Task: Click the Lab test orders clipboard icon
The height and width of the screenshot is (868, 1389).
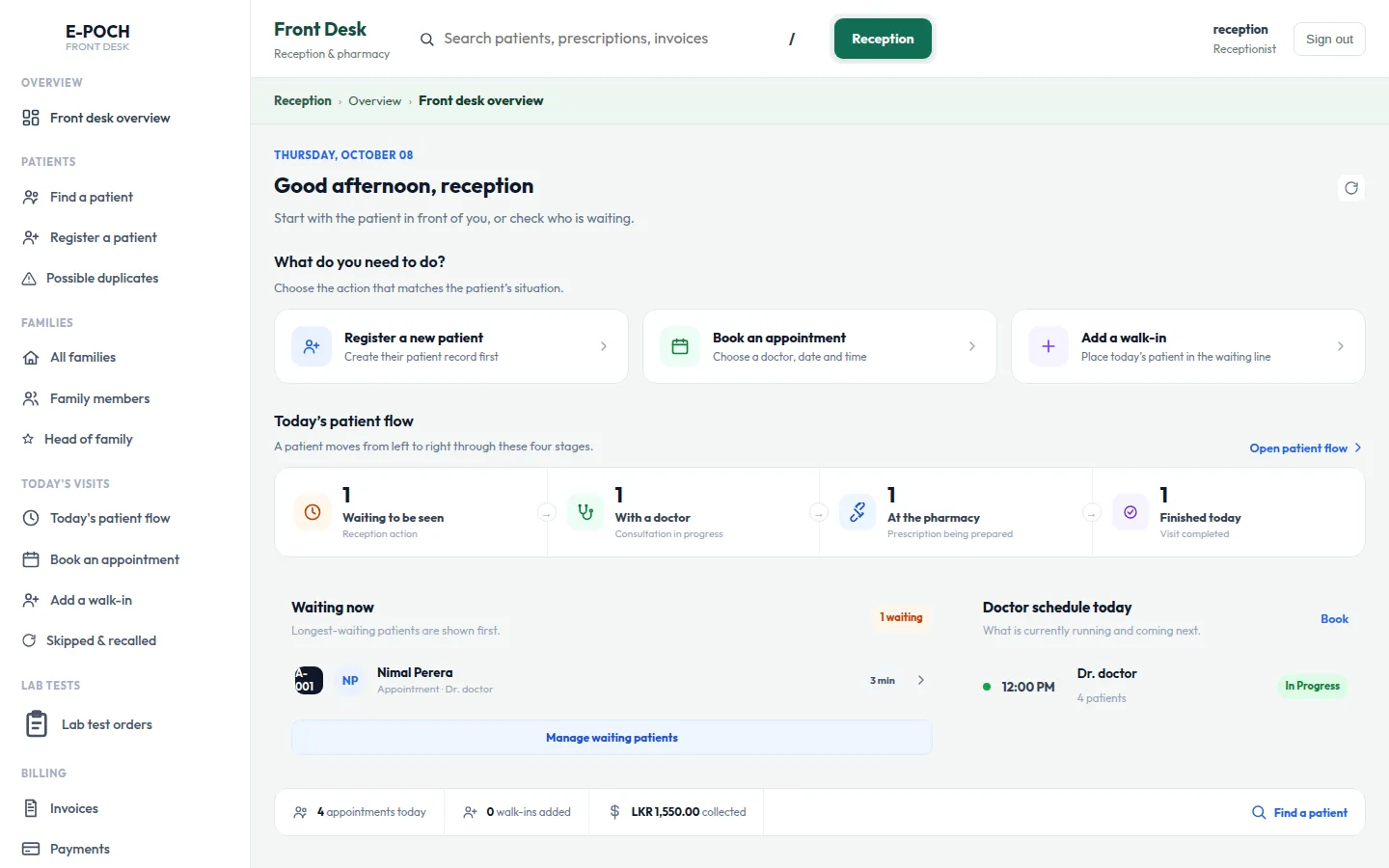Action: pyautogui.click(x=37, y=724)
